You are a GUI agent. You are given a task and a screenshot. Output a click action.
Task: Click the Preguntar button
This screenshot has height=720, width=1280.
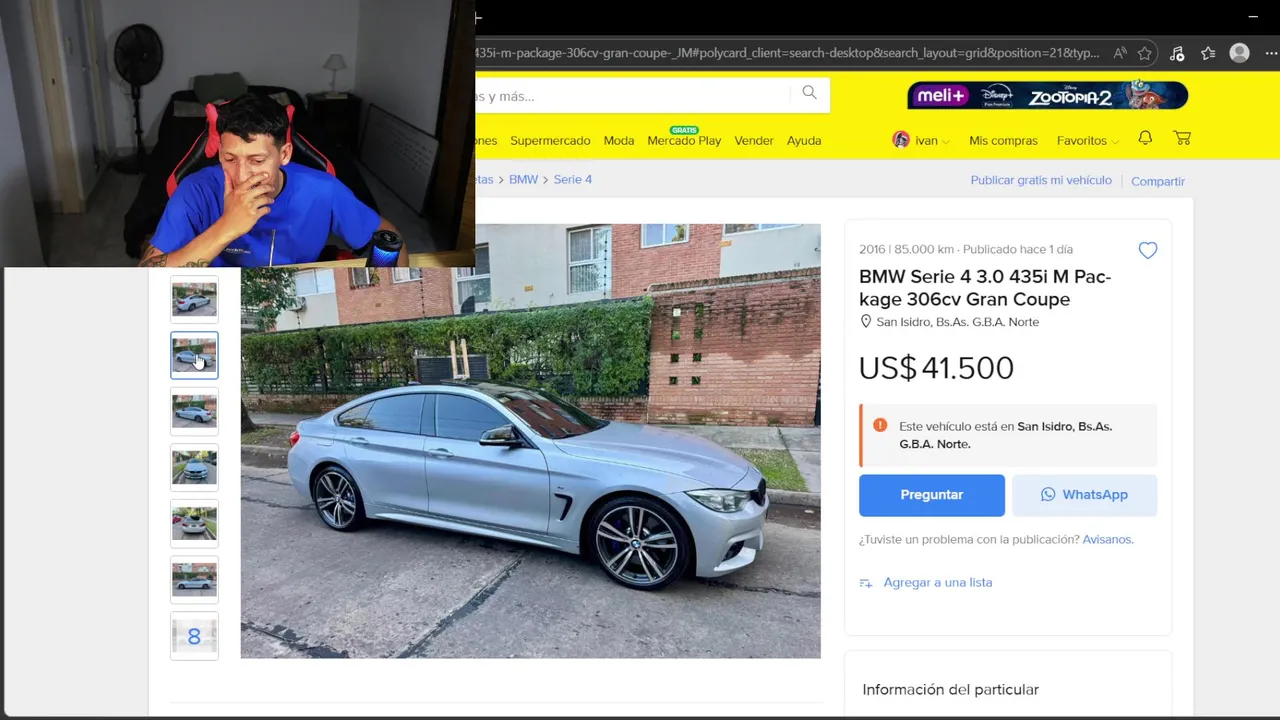tap(932, 495)
